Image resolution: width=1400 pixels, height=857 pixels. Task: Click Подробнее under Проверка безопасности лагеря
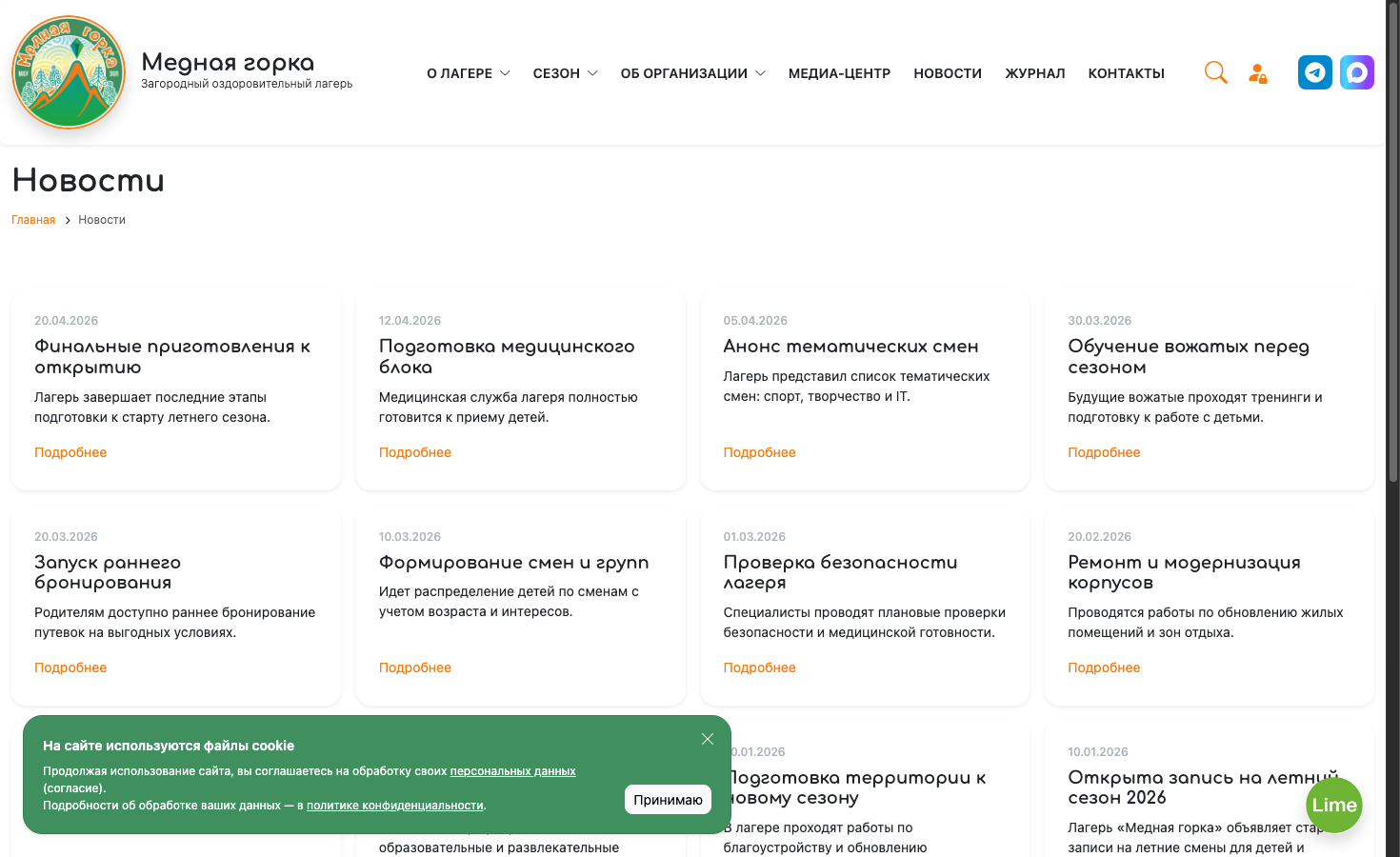click(x=759, y=668)
